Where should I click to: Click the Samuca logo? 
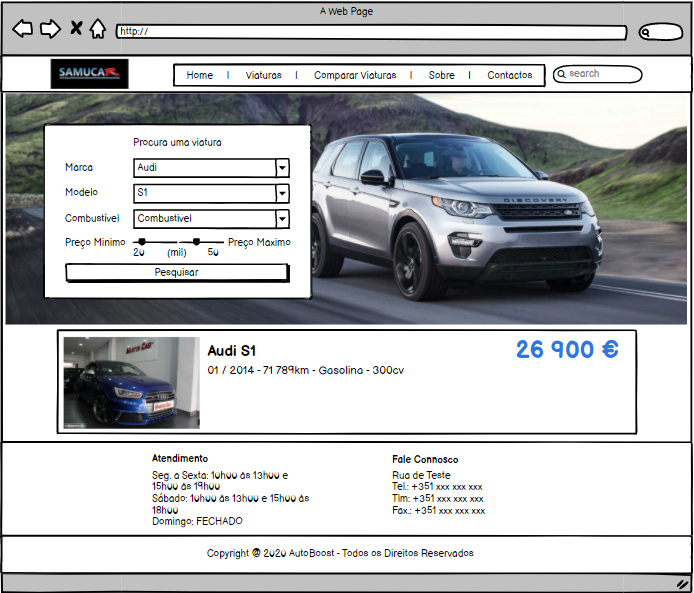tap(89, 73)
